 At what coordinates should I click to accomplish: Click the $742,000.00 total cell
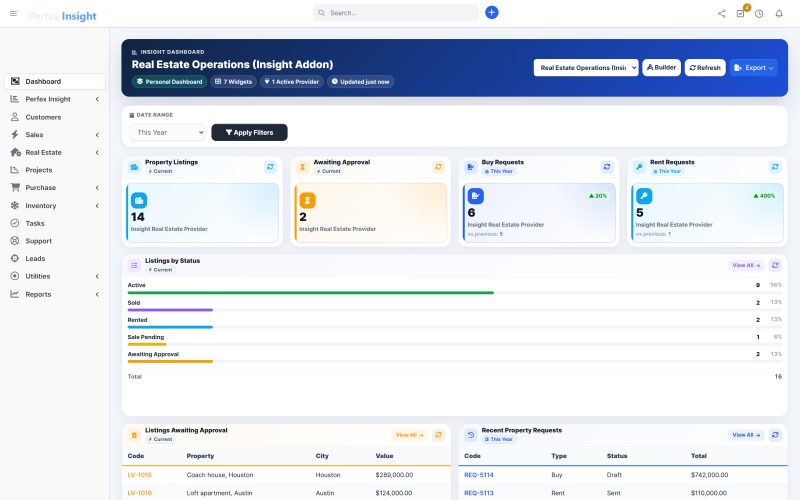point(709,475)
